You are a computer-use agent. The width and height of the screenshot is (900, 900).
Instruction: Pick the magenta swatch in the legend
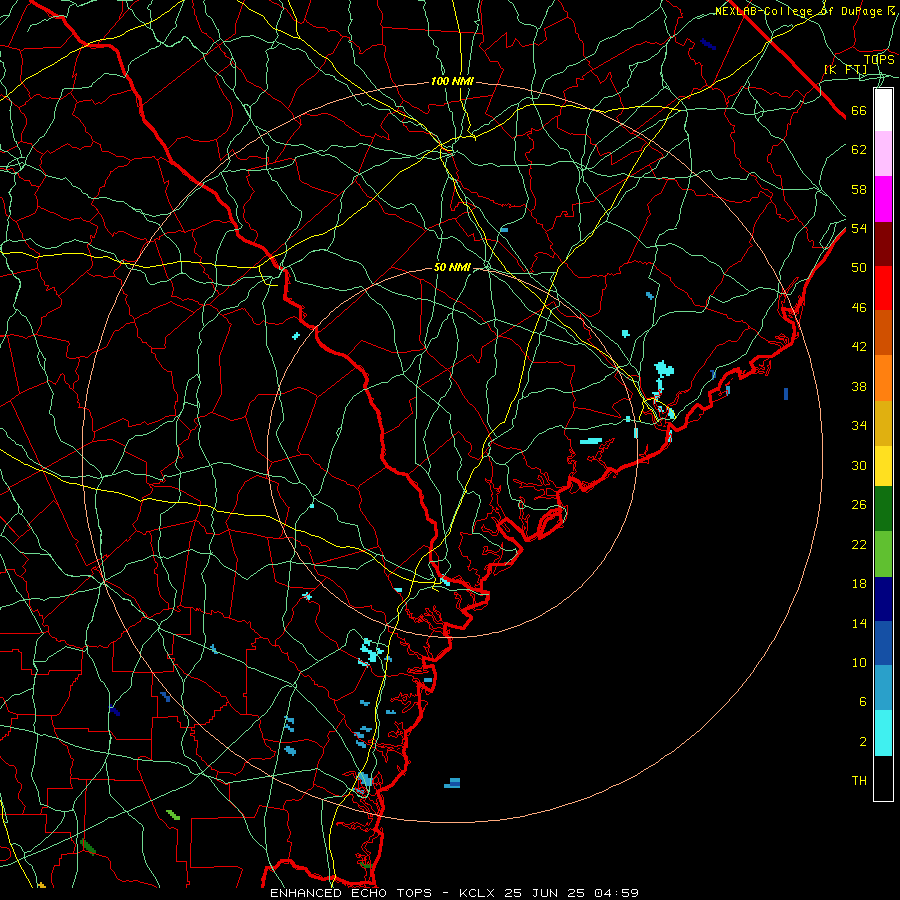tap(883, 199)
